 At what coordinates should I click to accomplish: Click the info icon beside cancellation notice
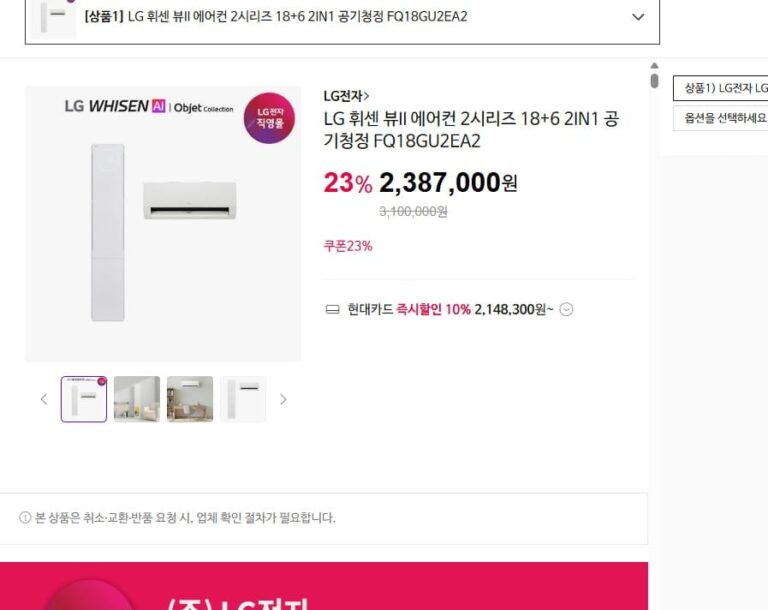25,517
